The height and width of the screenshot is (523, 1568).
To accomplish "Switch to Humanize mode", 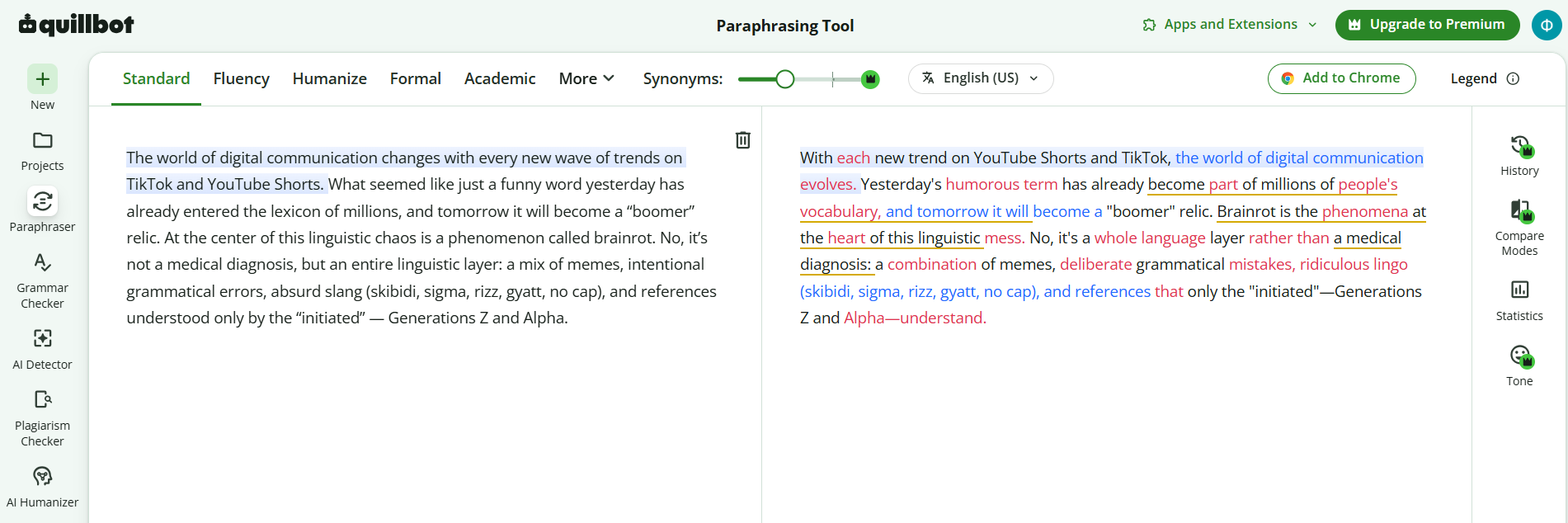I will click(x=329, y=78).
